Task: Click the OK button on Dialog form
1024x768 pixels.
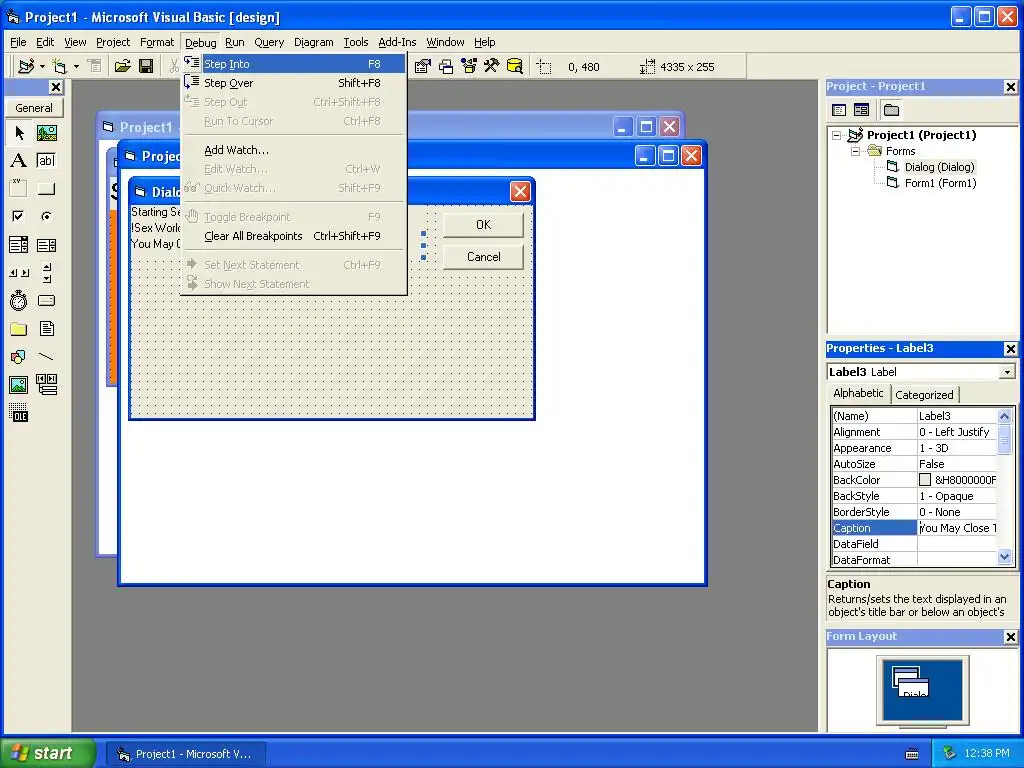Action: (x=483, y=225)
